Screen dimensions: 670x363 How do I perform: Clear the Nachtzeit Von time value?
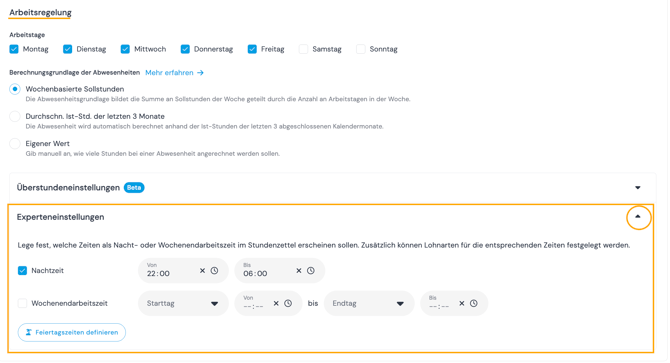[203, 271]
